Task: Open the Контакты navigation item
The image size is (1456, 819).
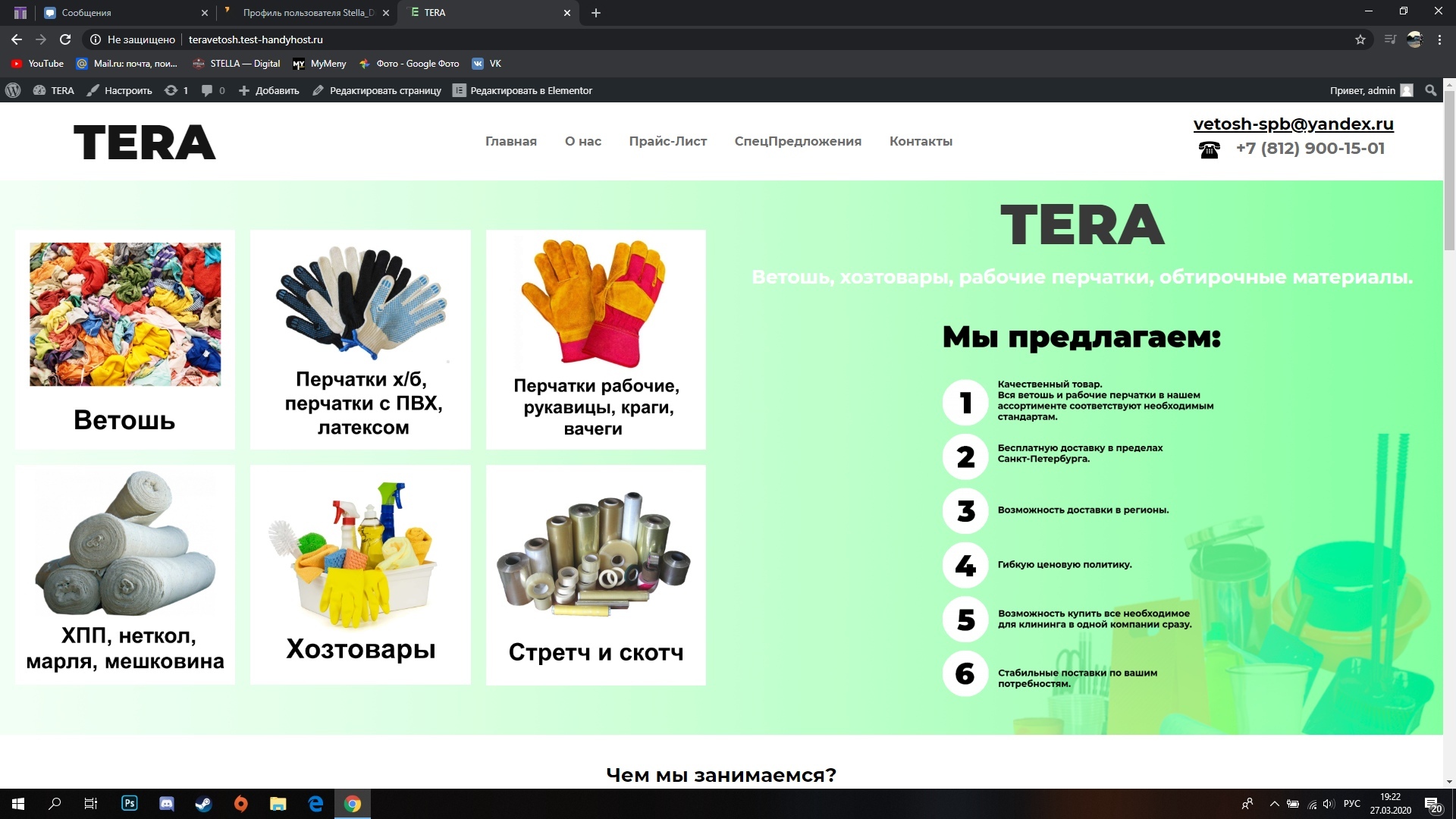Action: tap(921, 141)
